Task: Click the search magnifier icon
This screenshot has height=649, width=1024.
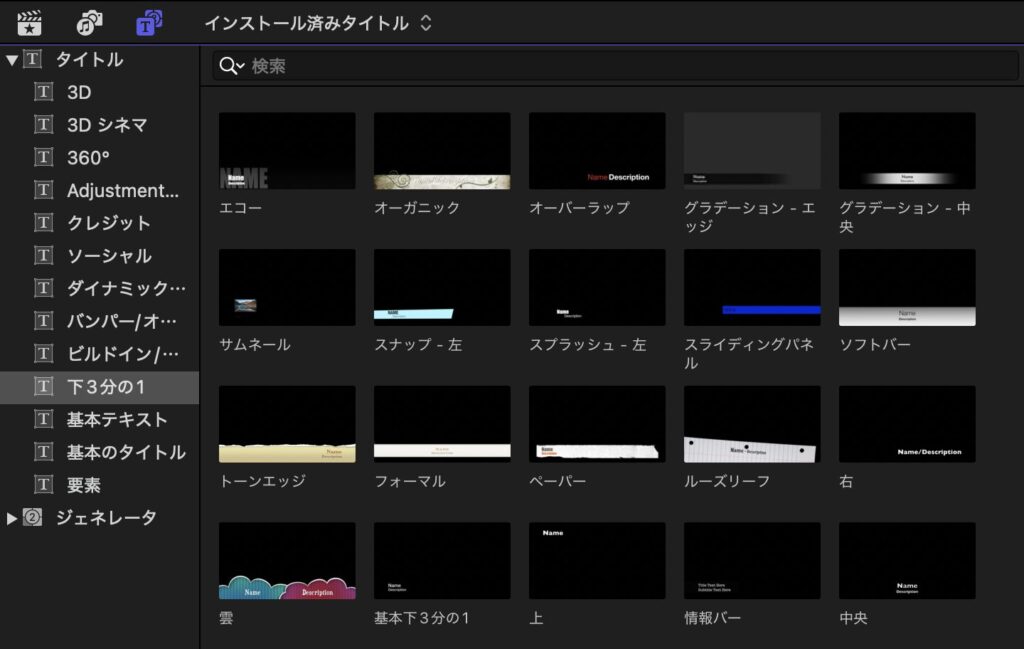Action: (231, 66)
